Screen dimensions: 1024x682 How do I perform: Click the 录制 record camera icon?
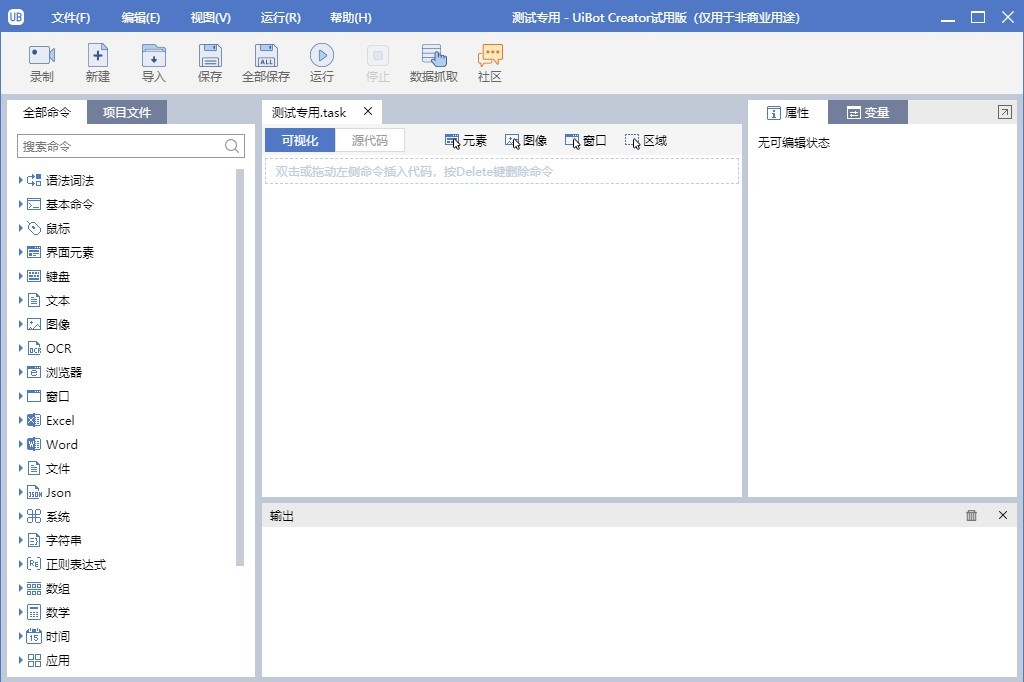pyautogui.click(x=42, y=56)
